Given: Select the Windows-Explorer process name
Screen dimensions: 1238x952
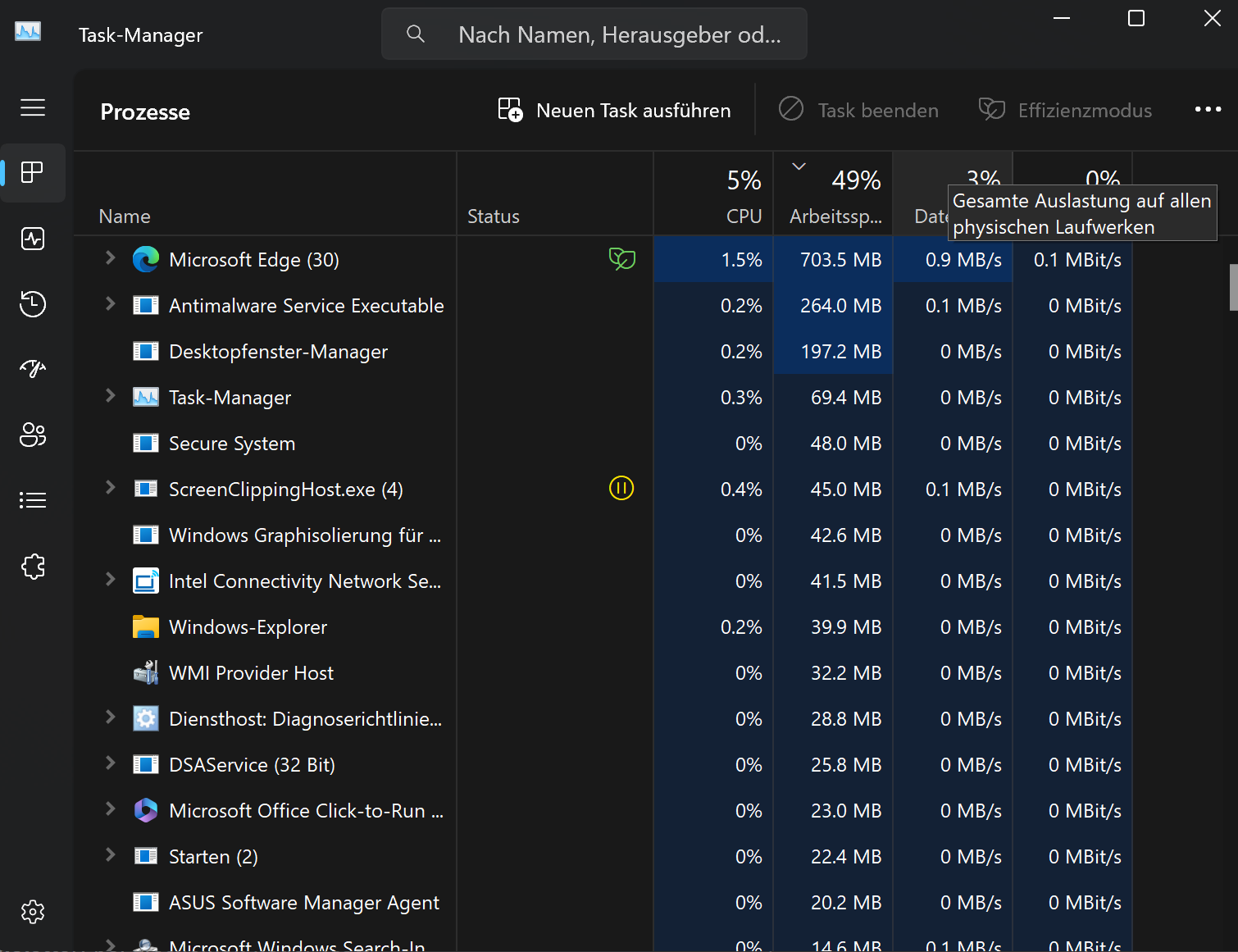Looking at the screenshot, I should (248, 627).
